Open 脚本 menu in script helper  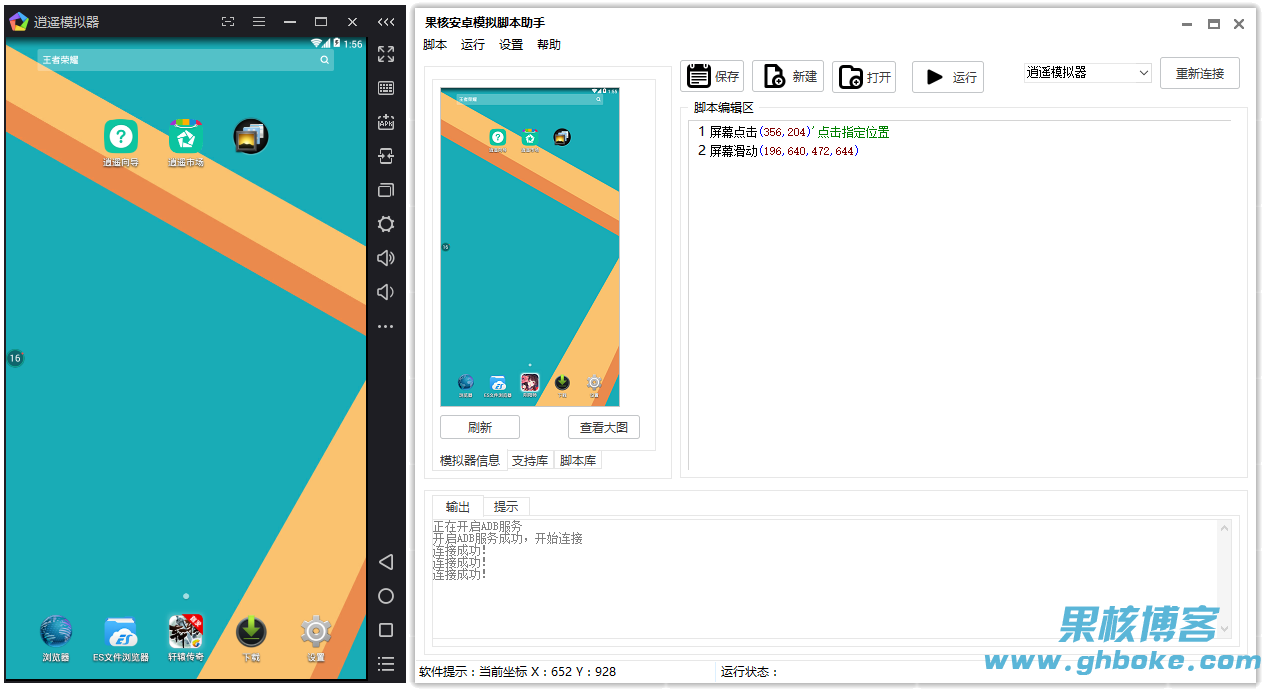tap(435, 45)
